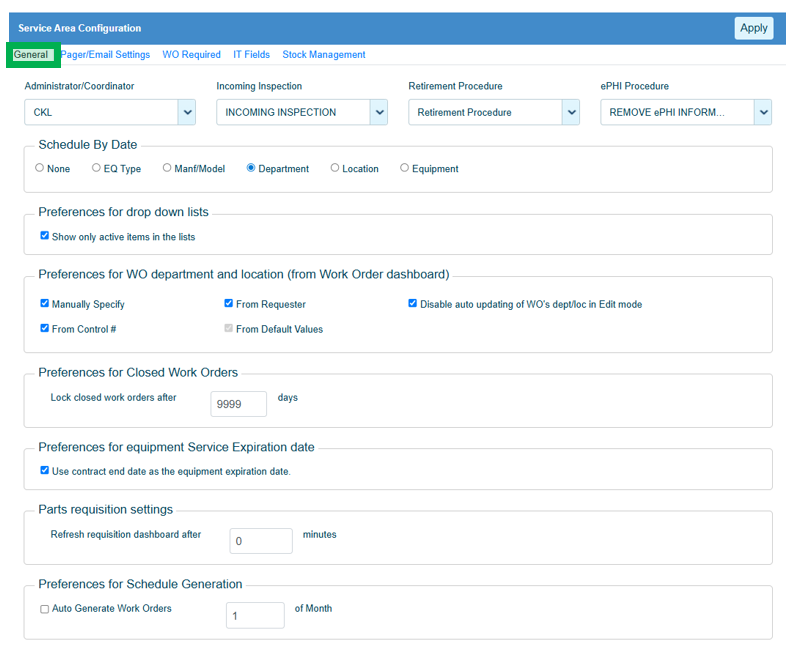Viewport: 786px width, 652px height.
Task: Open the Stock Management tab
Action: (323, 55)
